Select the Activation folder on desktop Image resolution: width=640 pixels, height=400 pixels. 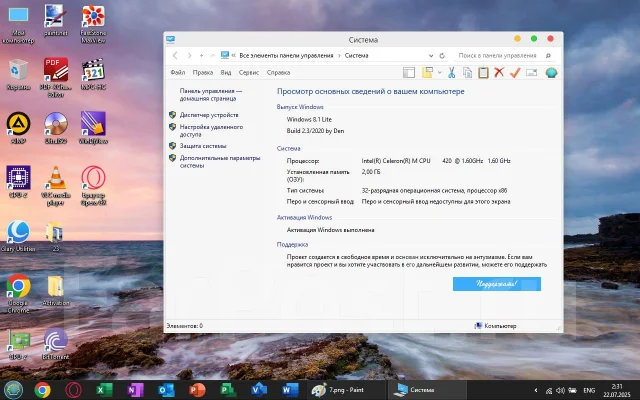56,290
